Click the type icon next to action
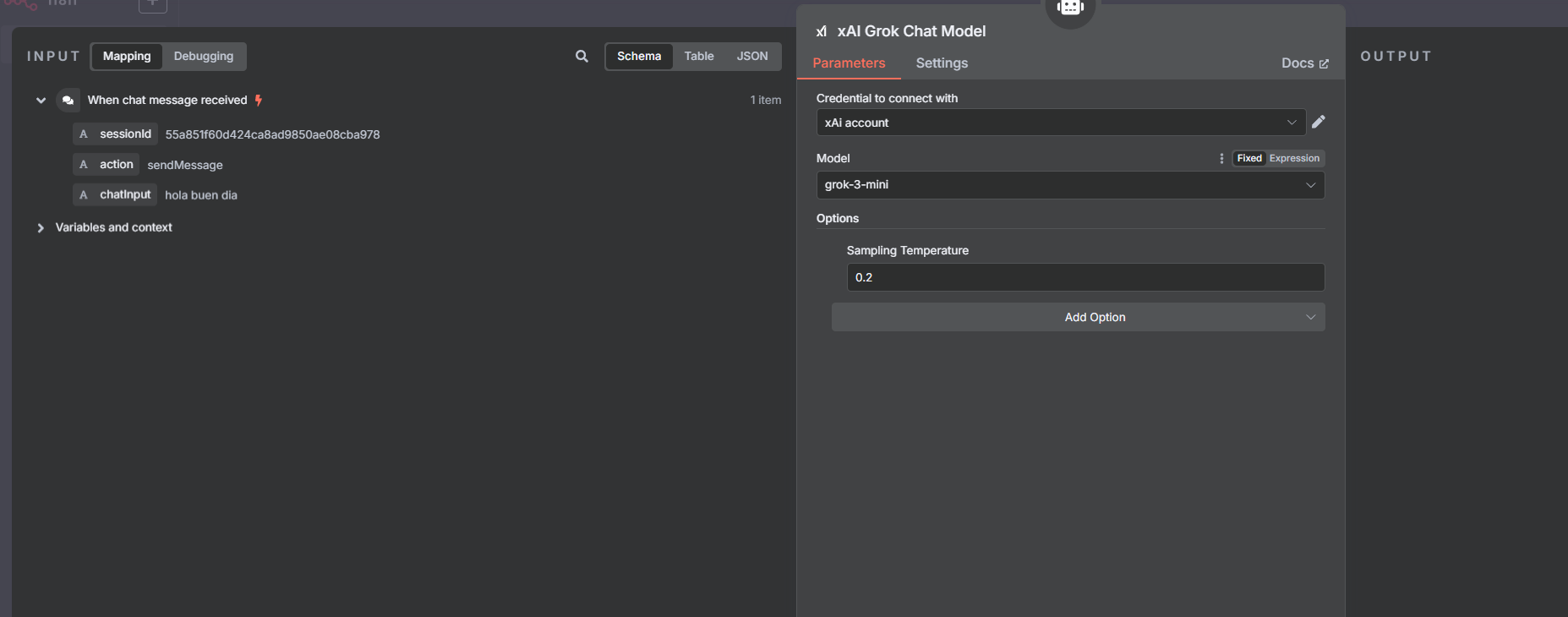 pos(83,164)
